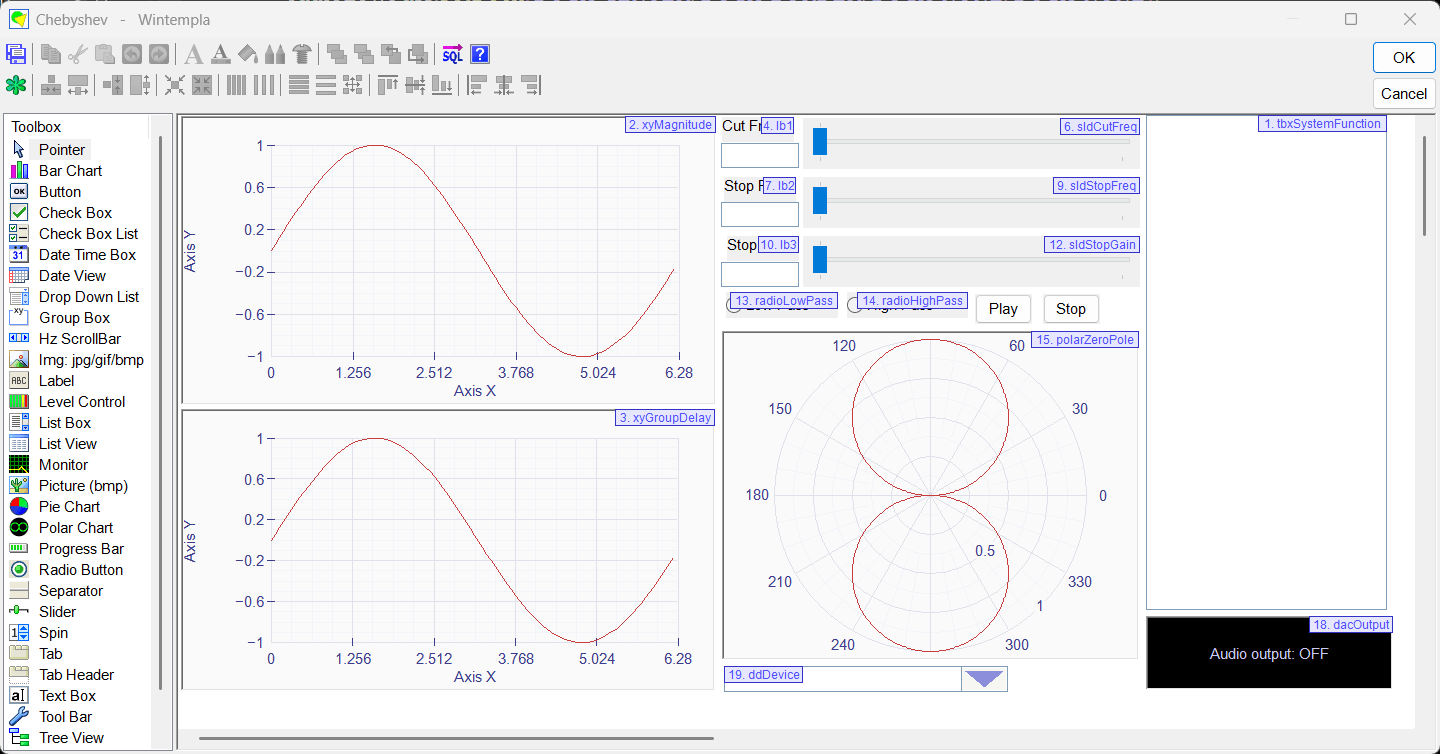
Task: Select Drop Down List in the Toolbox
Action: tap(89, 297)
